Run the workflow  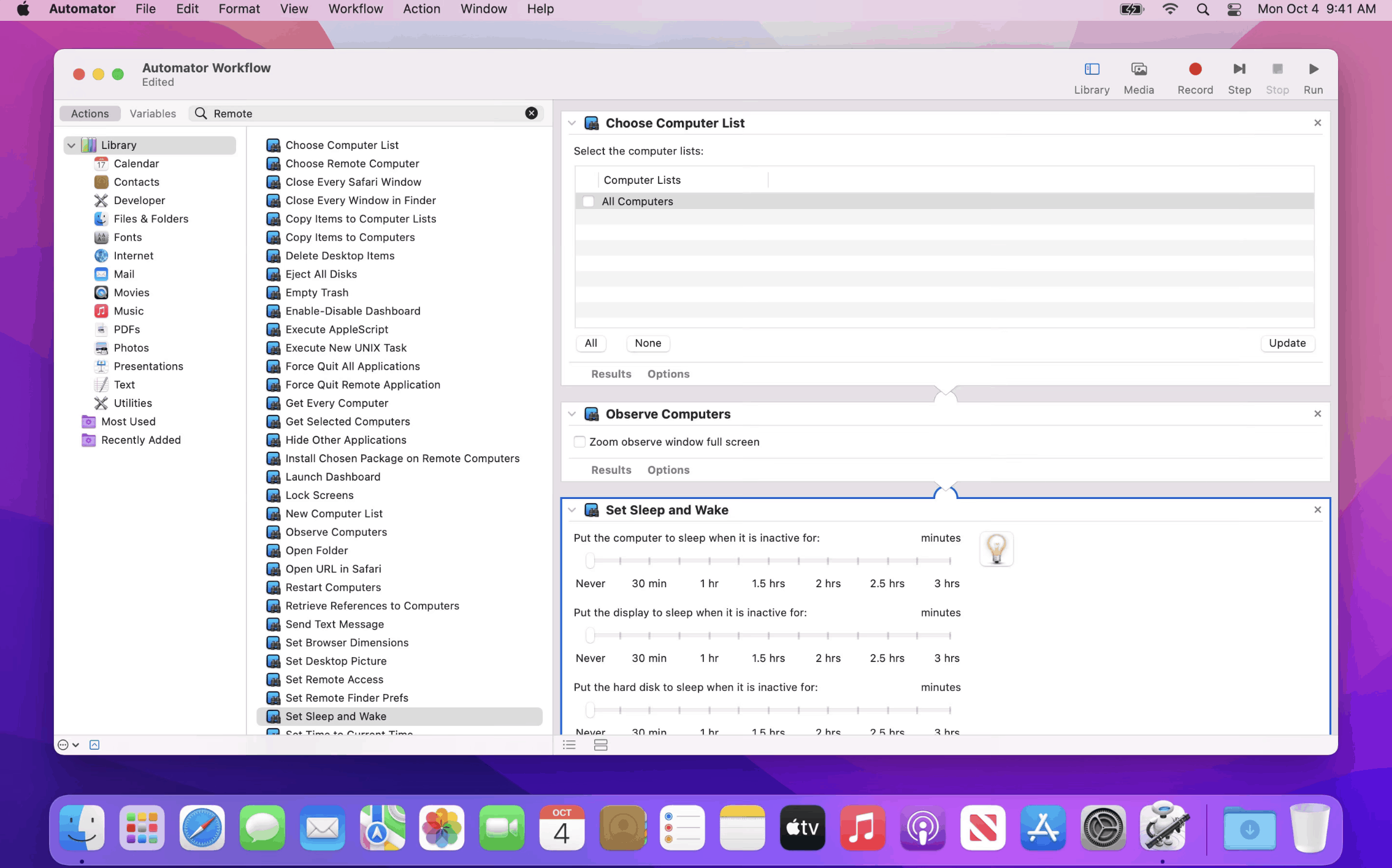click(x=1313, y=75)
